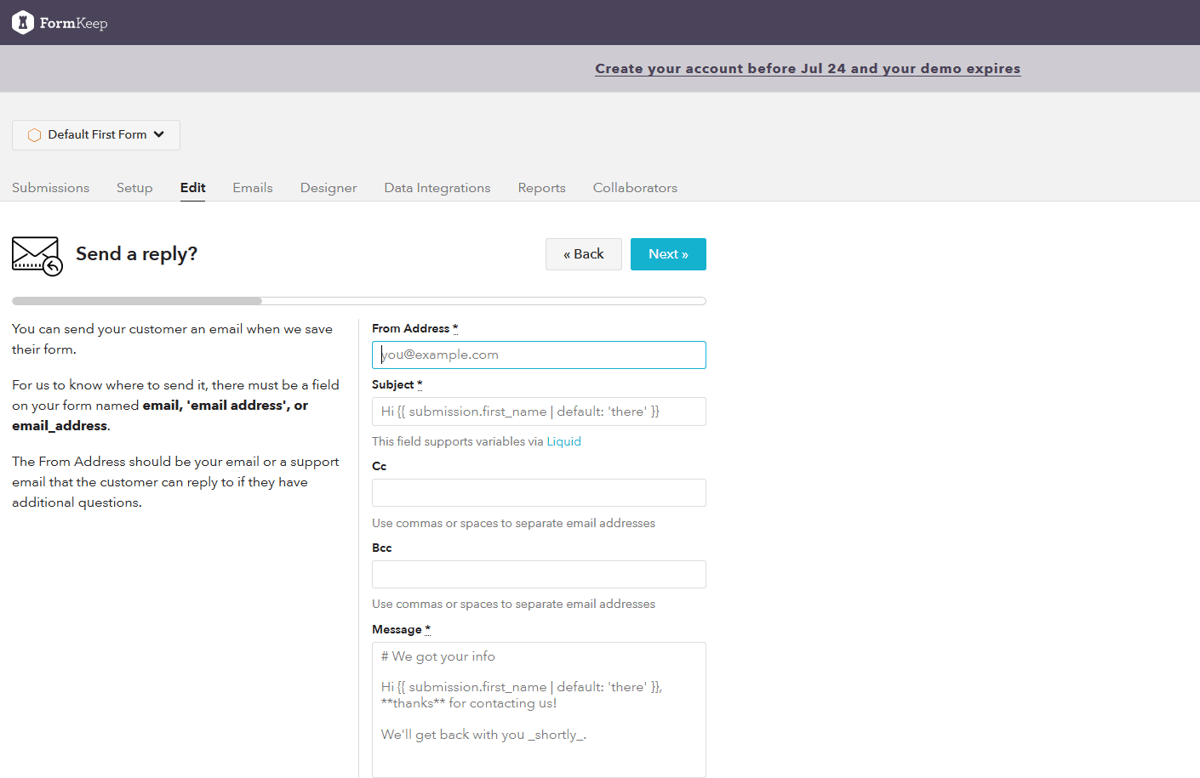Click the Back button
Image resolution: width=1200 pixels, height=778 pixels.
click(x=583, y=254)
